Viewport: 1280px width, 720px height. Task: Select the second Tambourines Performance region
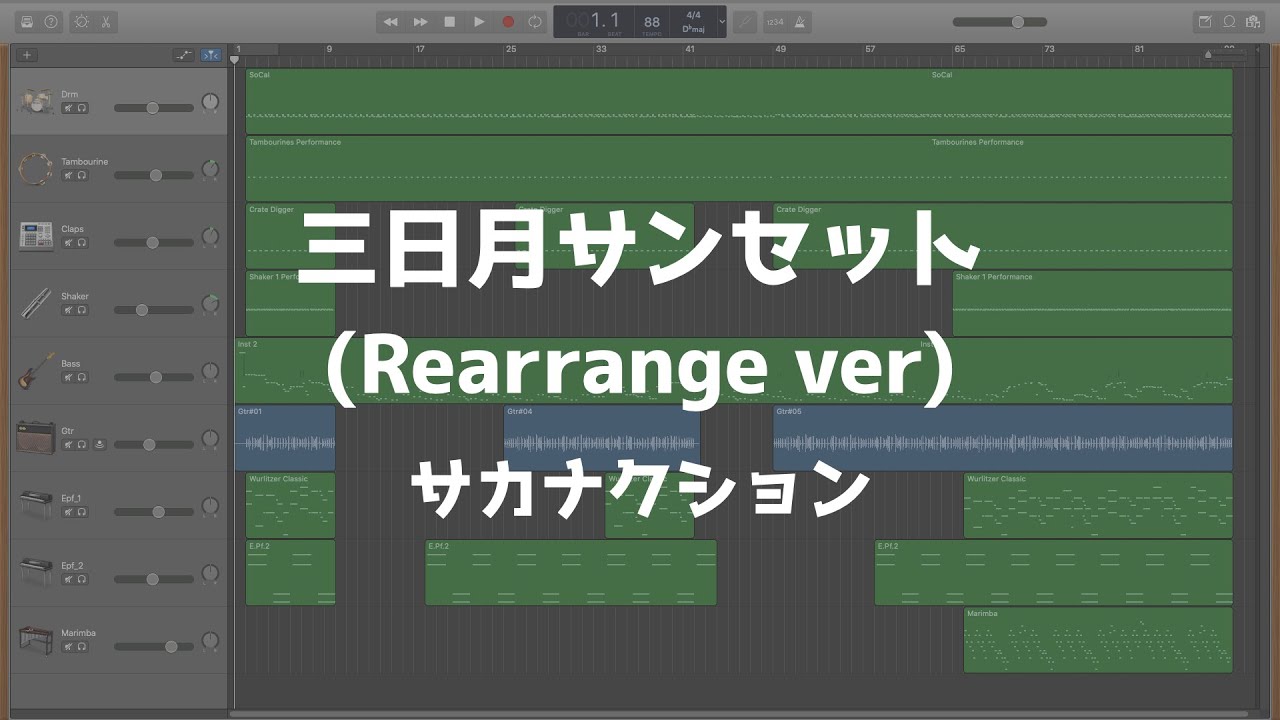pyautogui.click(x=1081, y=169)
